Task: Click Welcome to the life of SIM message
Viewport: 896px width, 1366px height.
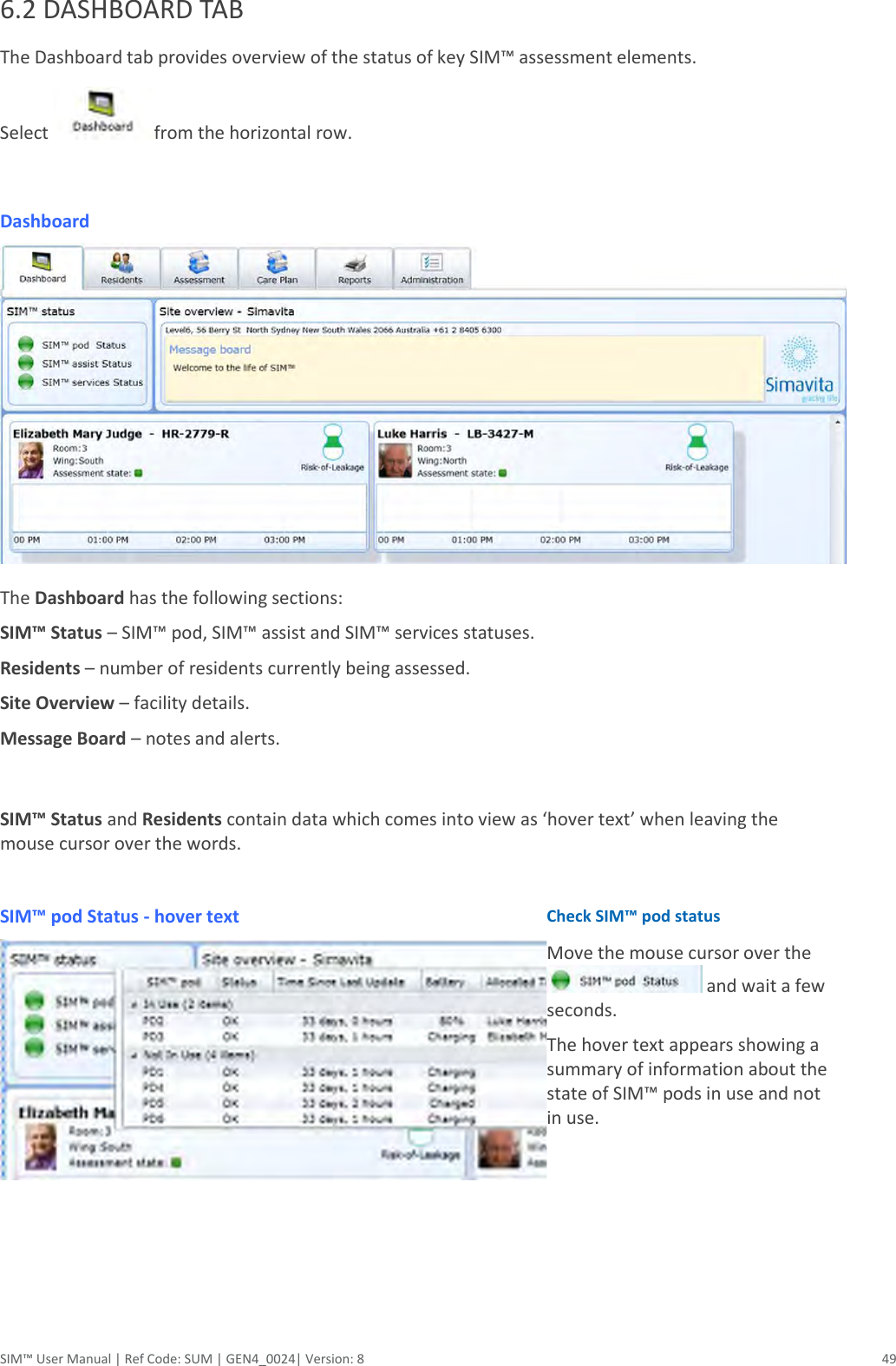Action: tap(234, 368)
